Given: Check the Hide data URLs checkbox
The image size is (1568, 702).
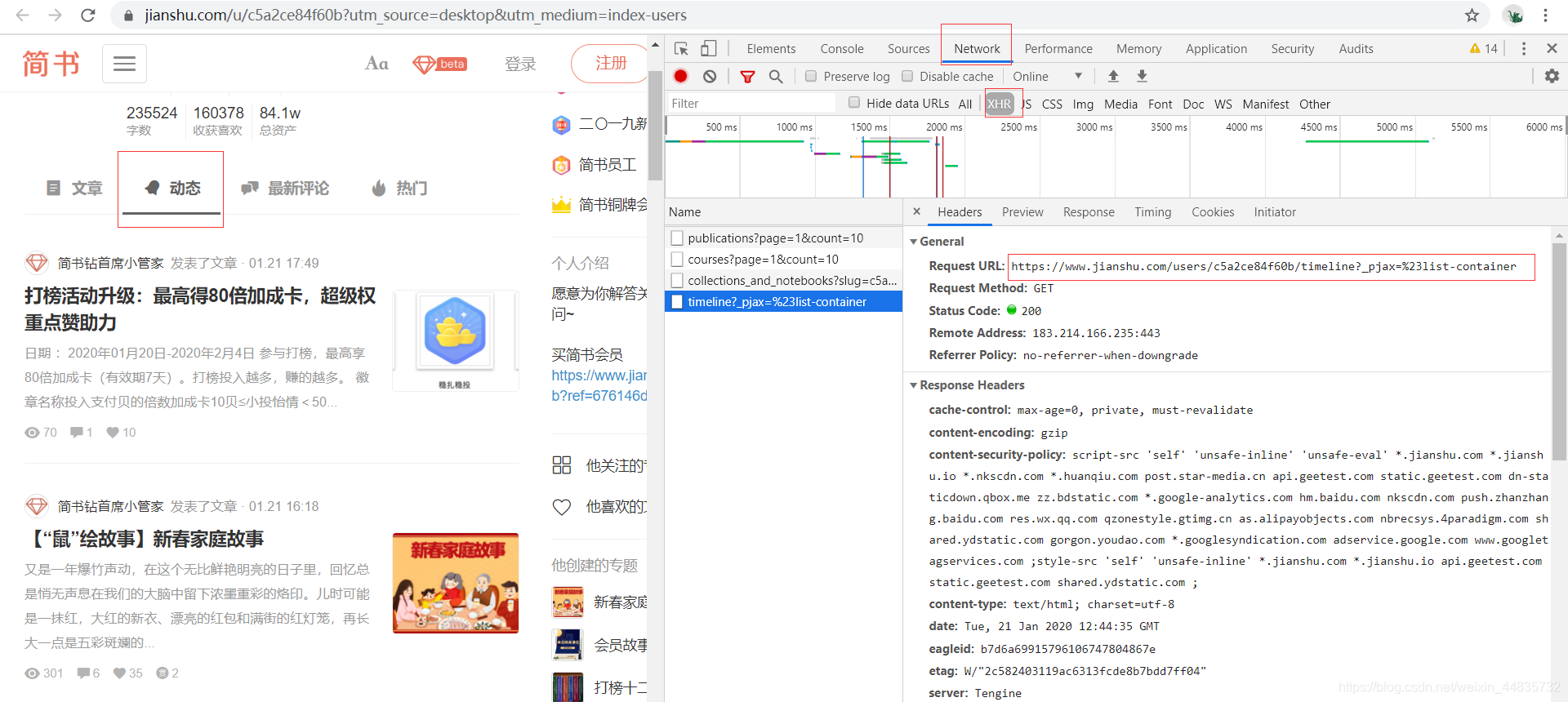Looking at the screenshot, I should point(854,103).
